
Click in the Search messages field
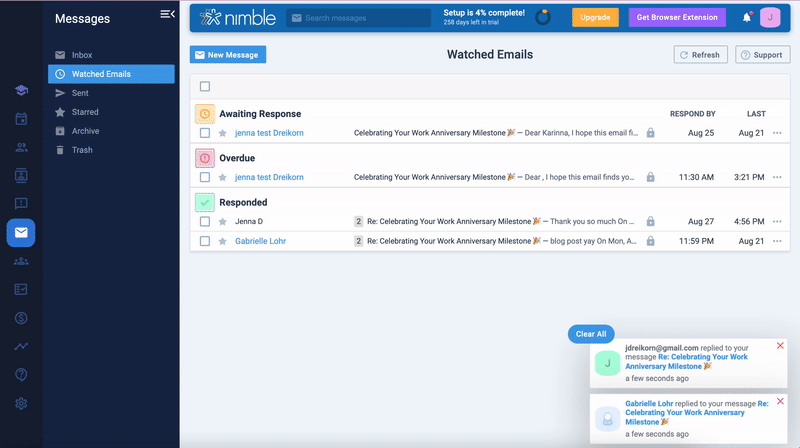360,18
